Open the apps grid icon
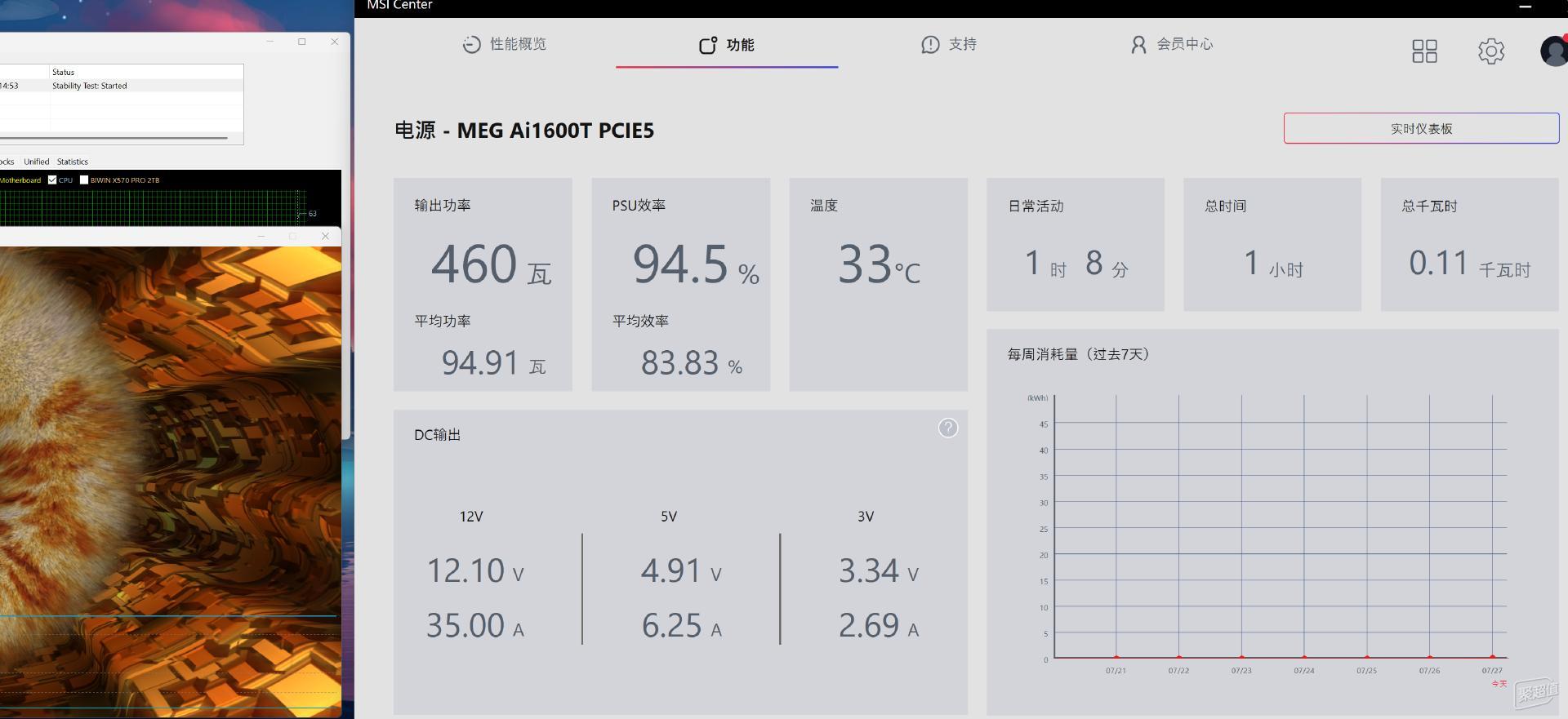Screen dimensions: 1568x719 (x=1424, y=51)
